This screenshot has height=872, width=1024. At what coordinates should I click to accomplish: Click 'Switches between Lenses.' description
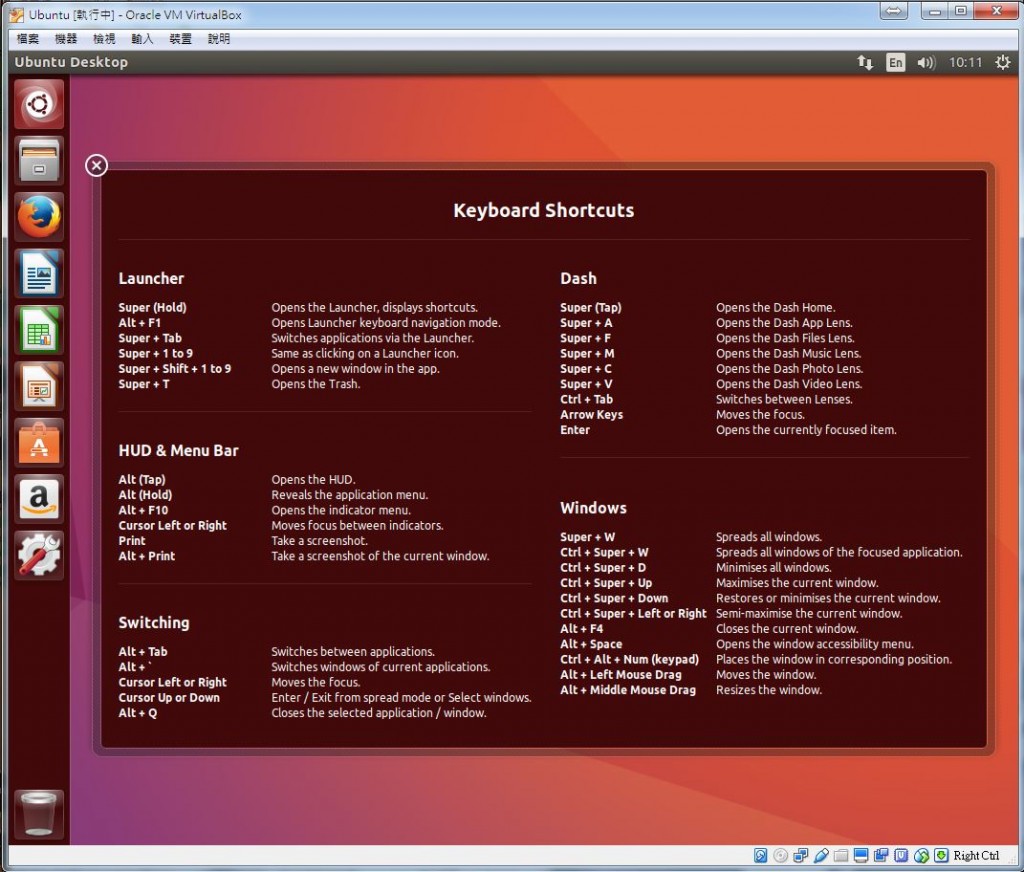click(x=784, y=399)
